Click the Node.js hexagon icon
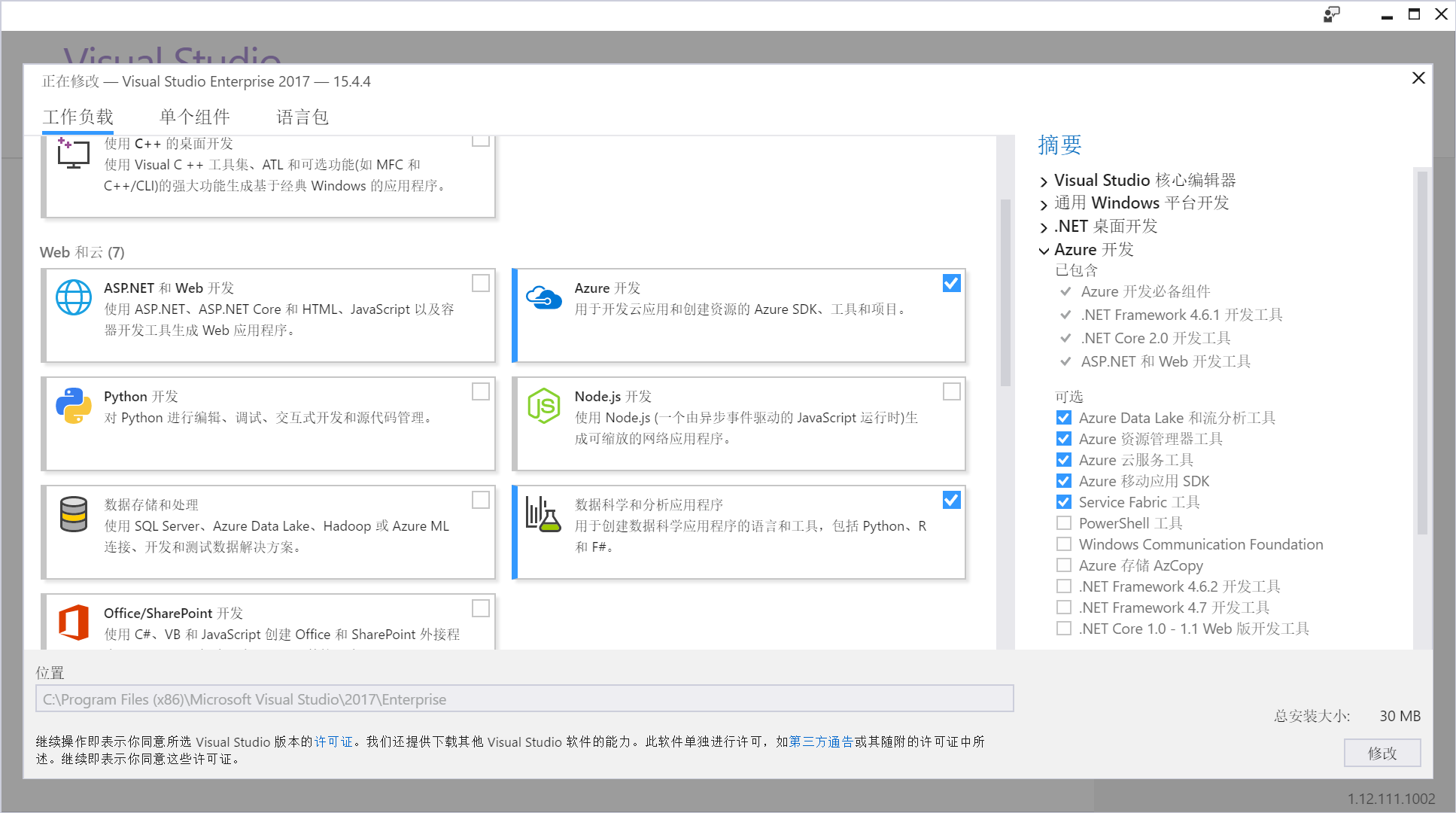Image resolution: width=1456 pixels, height=813 pixels. (x=544, y=406)
